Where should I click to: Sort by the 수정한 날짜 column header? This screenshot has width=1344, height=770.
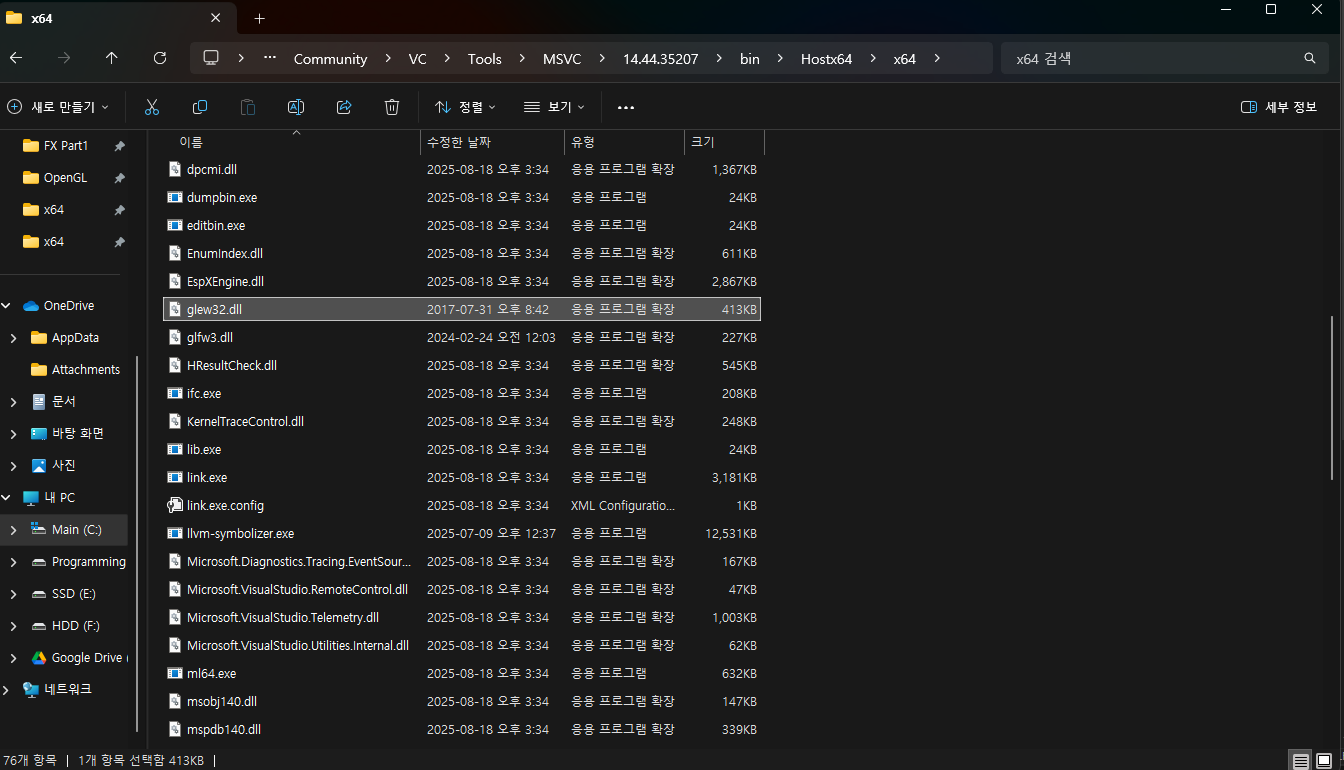493,142
